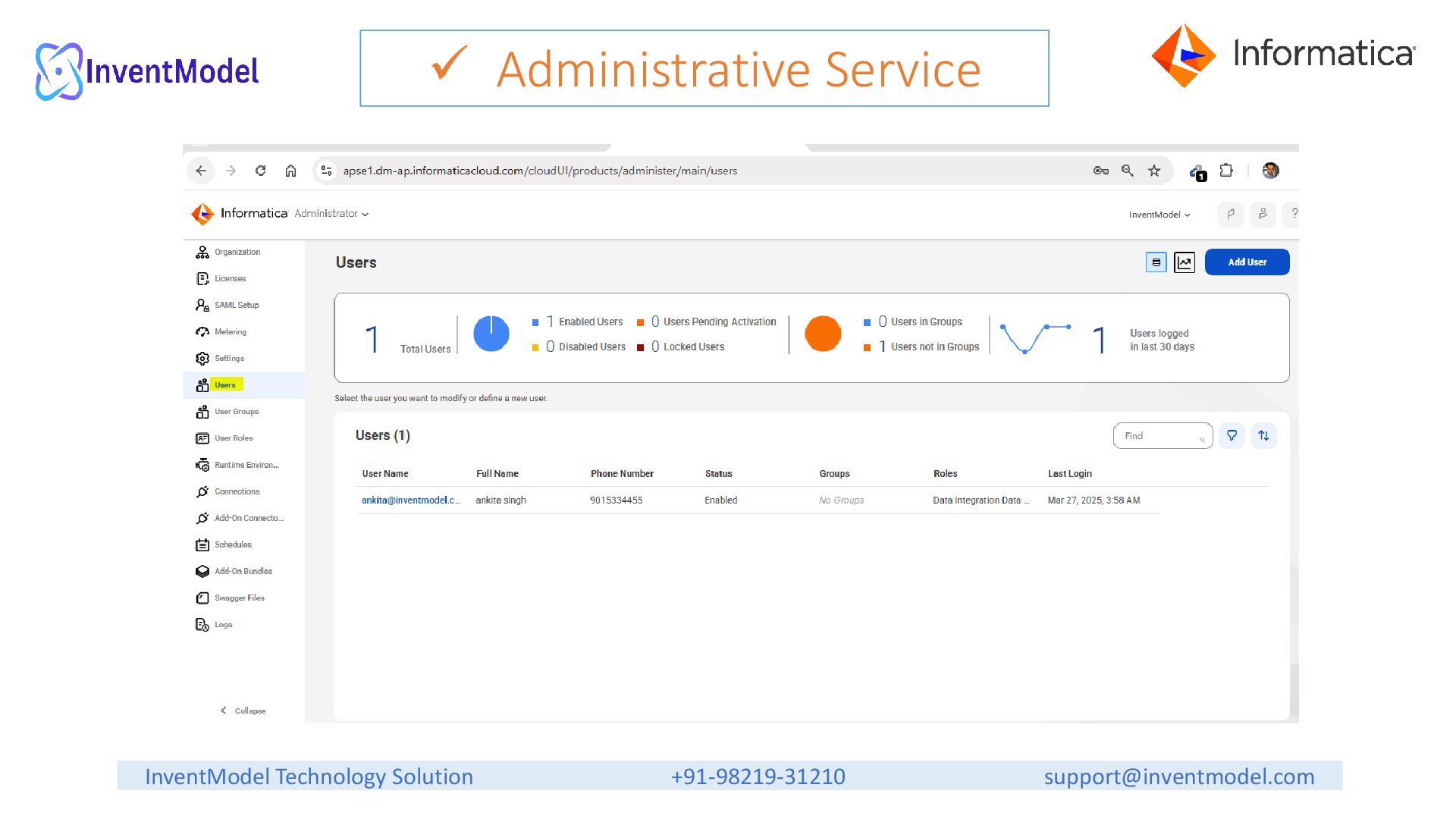Viewport: 1456px width, 819px height.
Task: Open Logs in sidebar
Action: pos(243,625)
